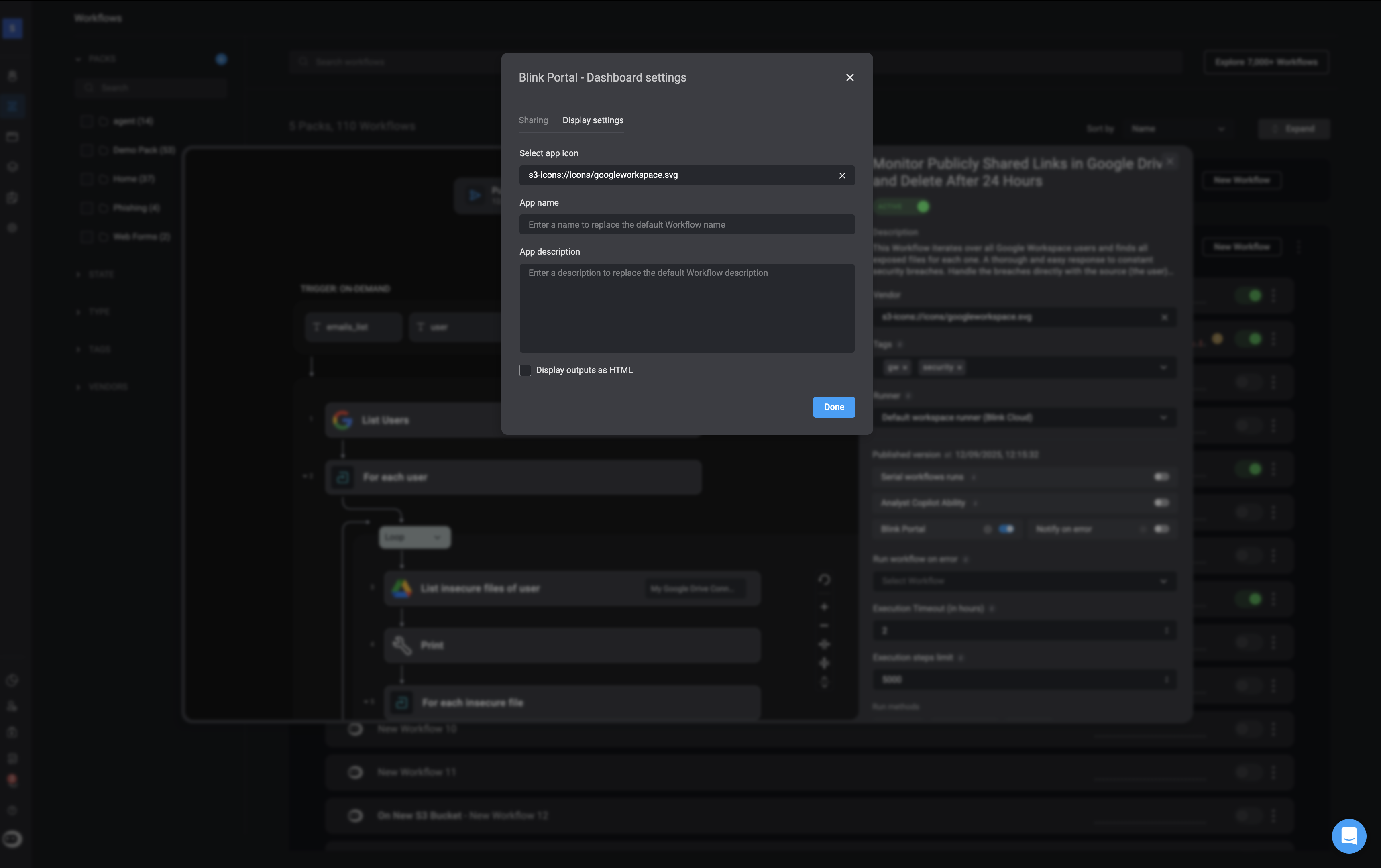Click the Google icon on List Users step
Image resolution: width=1381 pixels, height=868 pixels.
pos(342,420)
